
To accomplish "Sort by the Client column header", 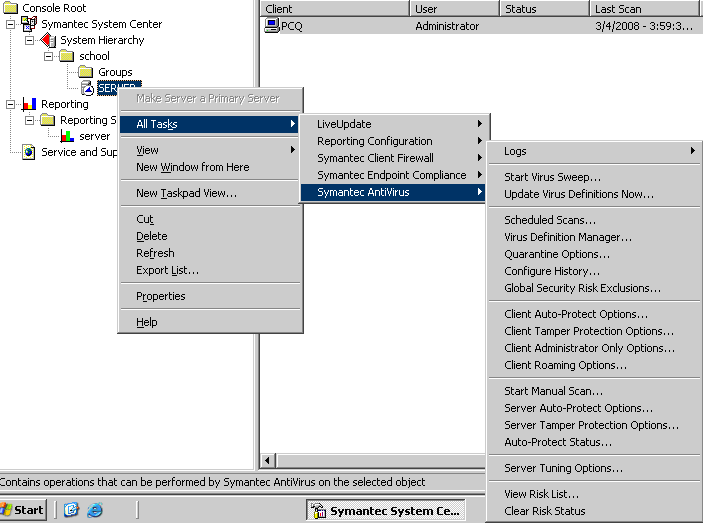I will point(335,9).
